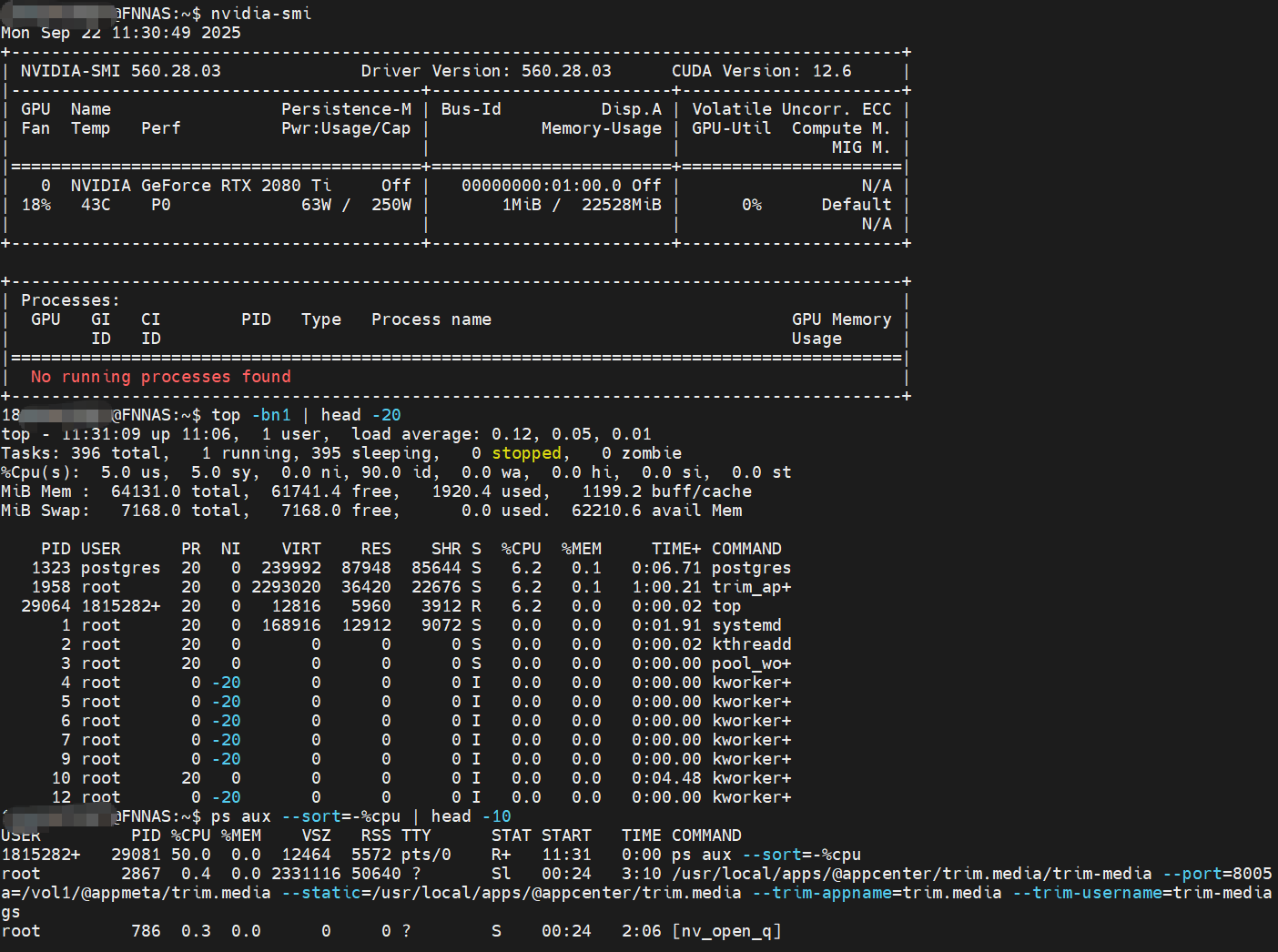Click the red 'No running processes found' message
This screenshot has height=952, width=1278.
[160, 377]
